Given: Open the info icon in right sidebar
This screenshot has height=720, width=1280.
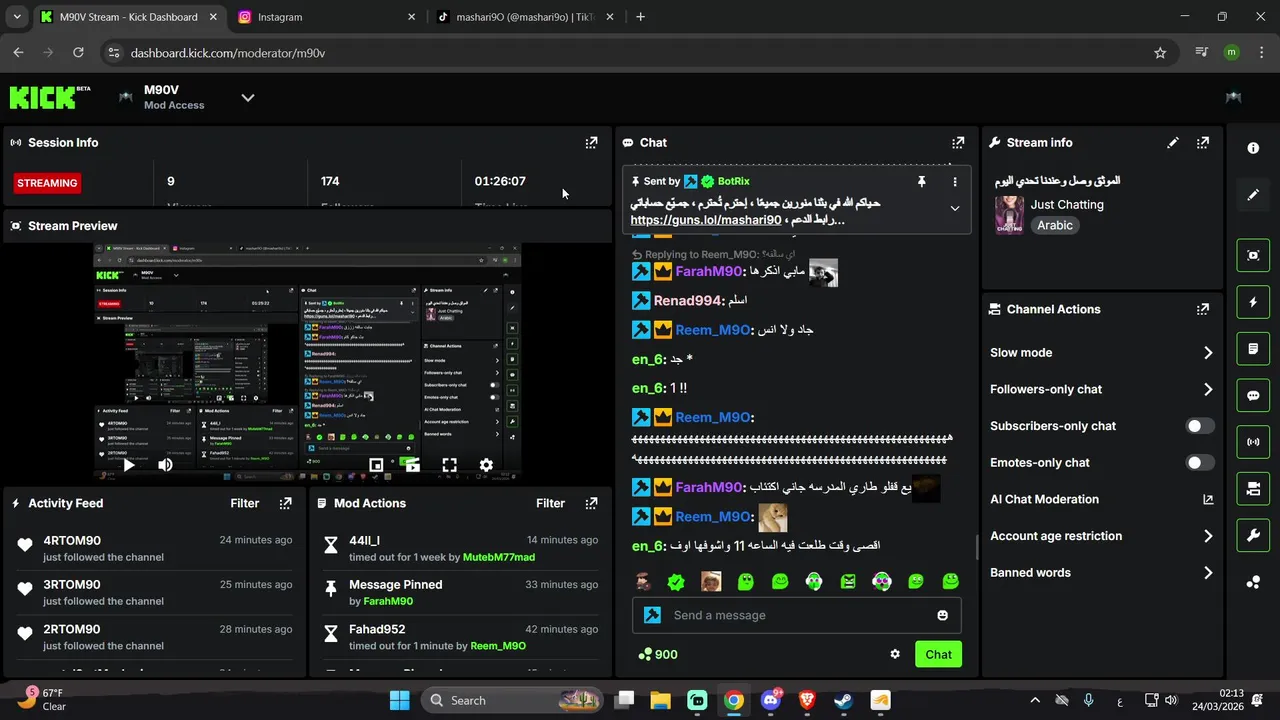Looking at the screenshot, I should coord(1253,148).
